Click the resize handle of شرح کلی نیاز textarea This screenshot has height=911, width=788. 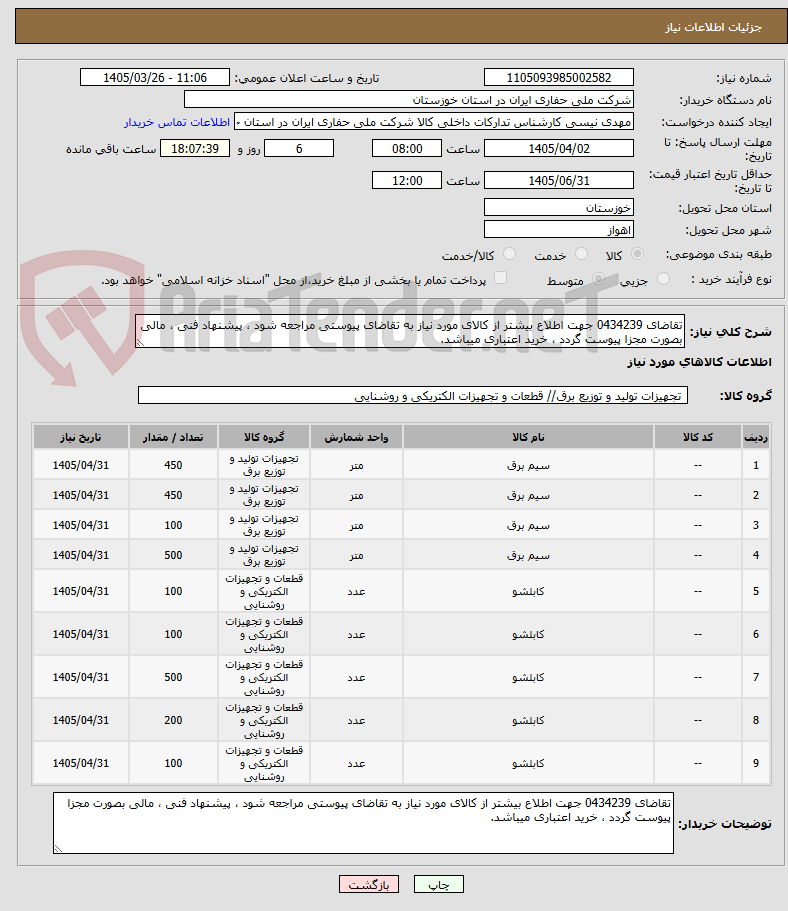(x=140, y=343)
